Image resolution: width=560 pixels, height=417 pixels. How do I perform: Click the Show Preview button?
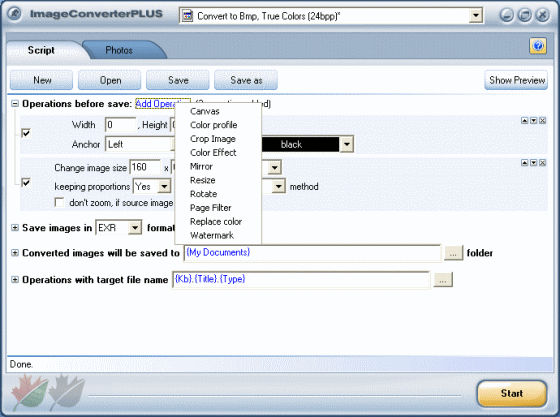(516, 80)
